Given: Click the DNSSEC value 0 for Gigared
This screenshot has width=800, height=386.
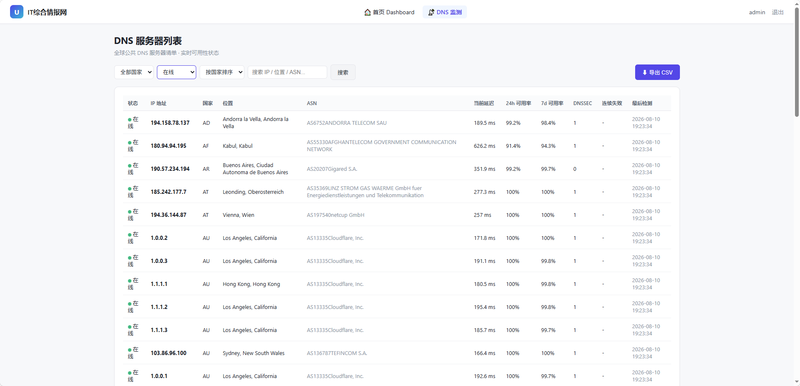Looking at the screenshot, I should point(574,169).
